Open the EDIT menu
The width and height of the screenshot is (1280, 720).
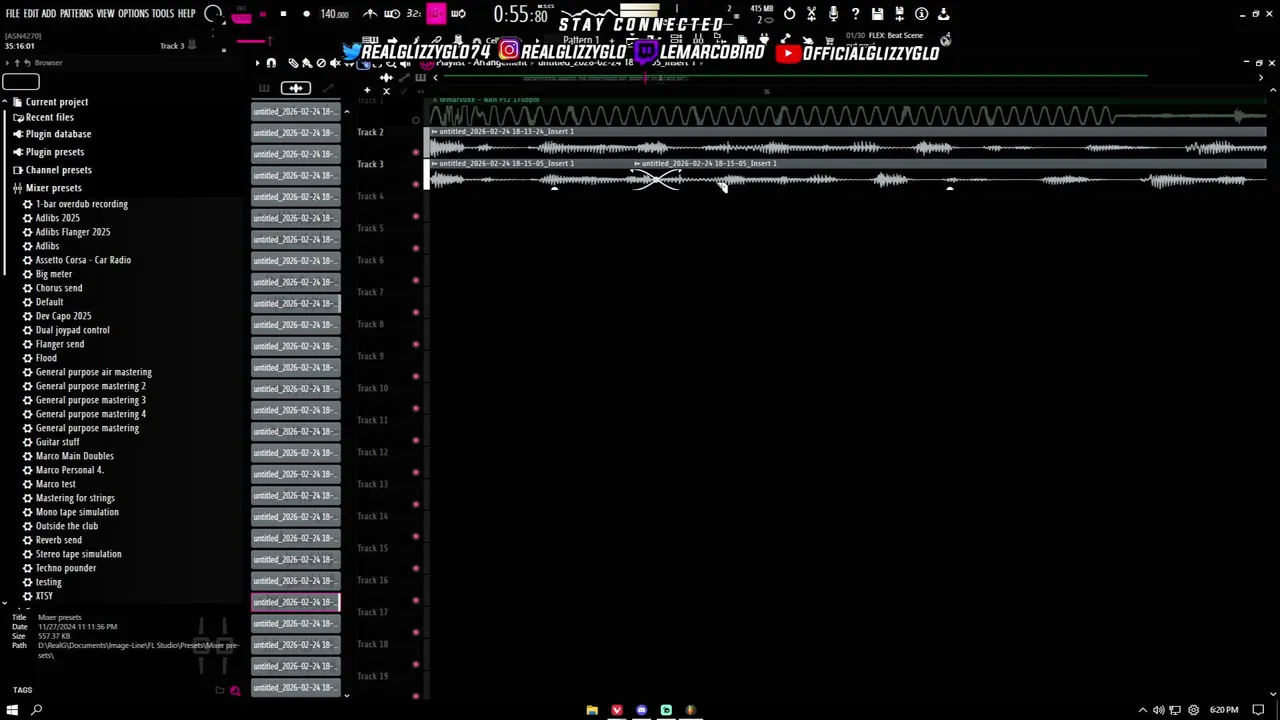coord(31,14)
